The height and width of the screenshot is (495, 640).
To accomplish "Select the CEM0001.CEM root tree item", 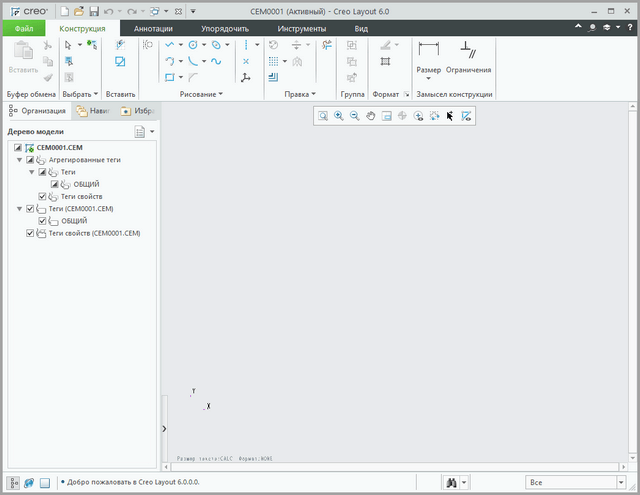I will (x=60, y=148).
